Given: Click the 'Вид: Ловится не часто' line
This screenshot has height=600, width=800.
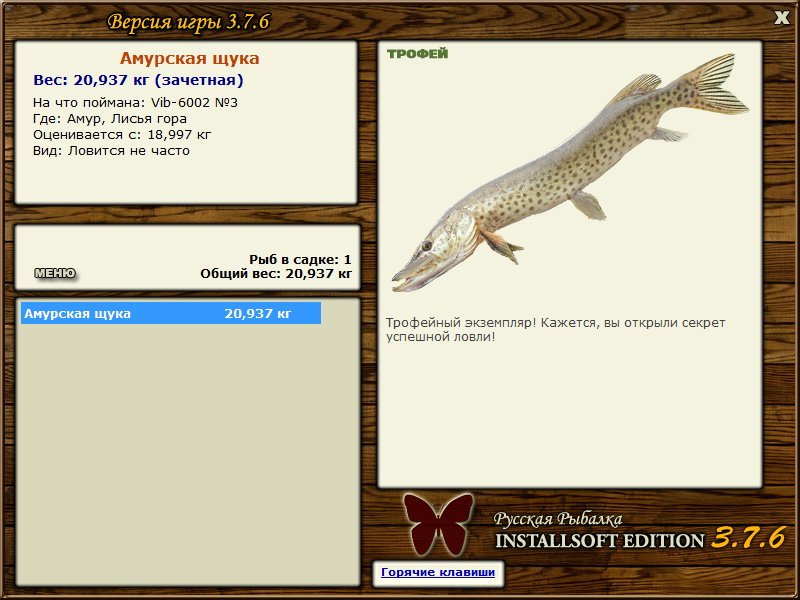Looking at the screenshot, I should [x=111, y=151].
